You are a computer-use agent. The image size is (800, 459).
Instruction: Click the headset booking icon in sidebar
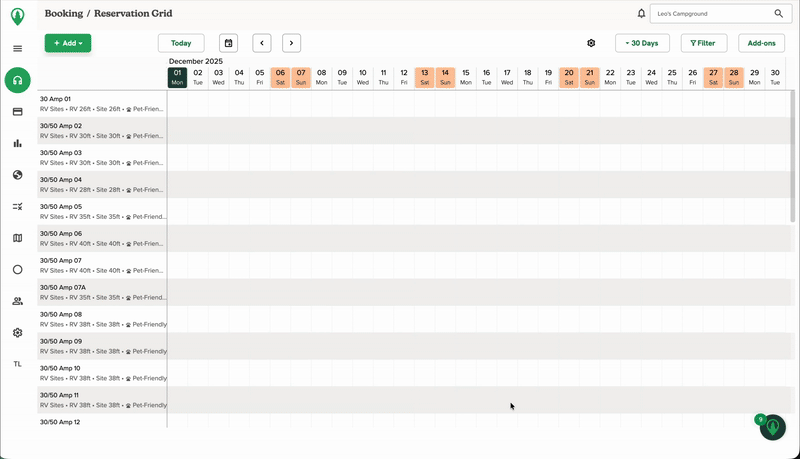pos(17,80)
